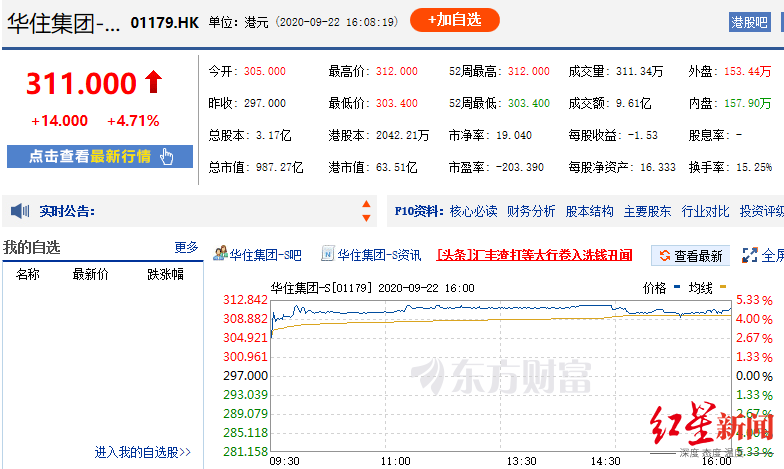Open 华住集团-S资讯 news link
Viewport: 784px width, 469px height.
[x=380, y=255]
